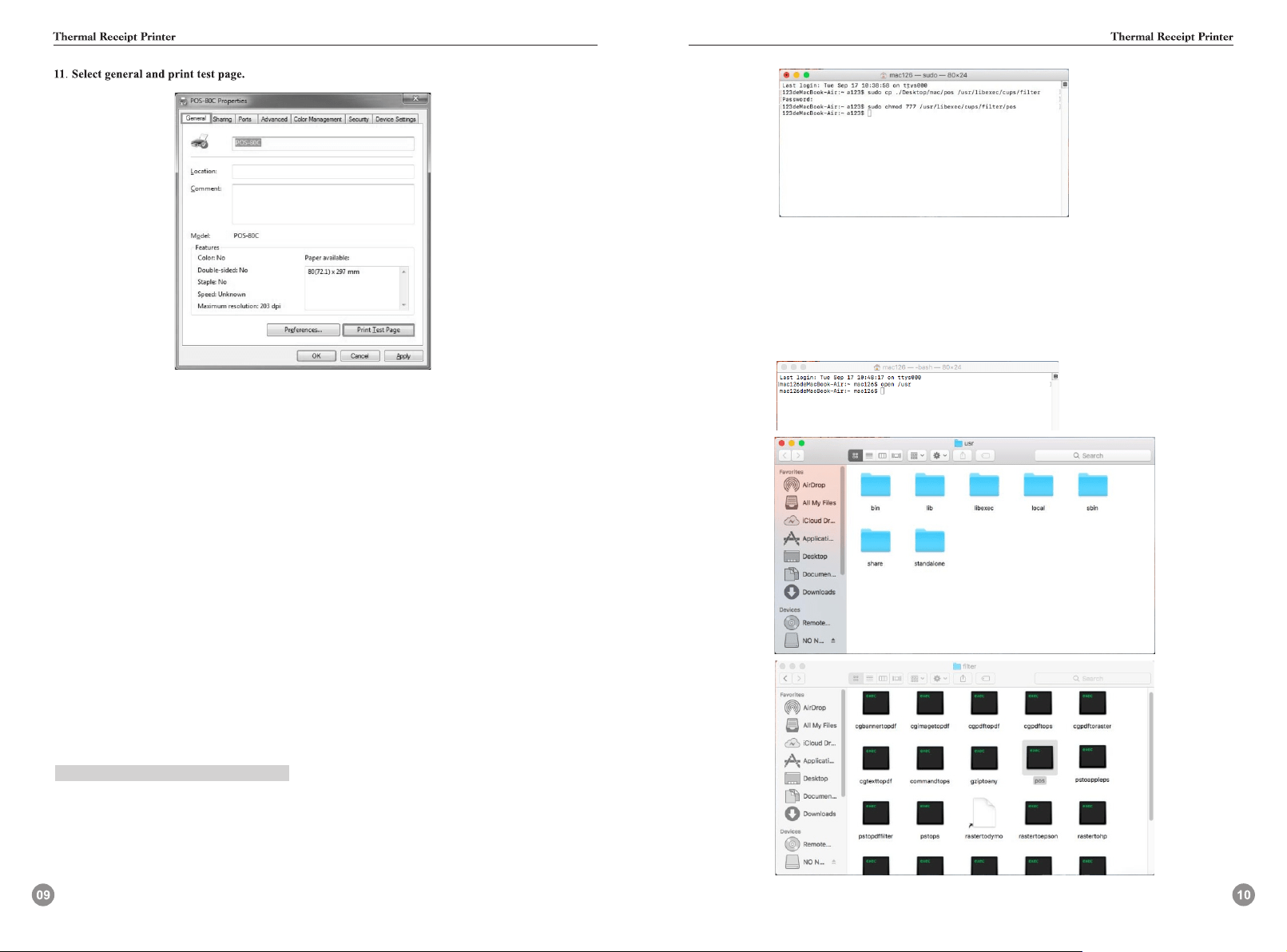Open the action gear menu in usr window

pyautogui.click(x=939, y=455)
